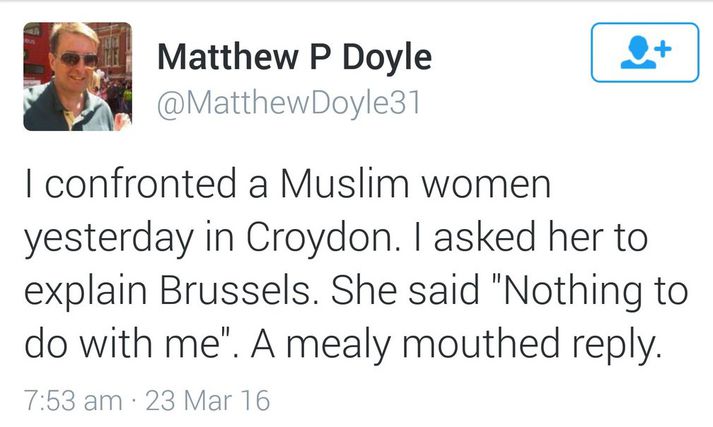The image size is (713, 427).
Task: Click "She said" in the tweet text
Action: [405, 290]
